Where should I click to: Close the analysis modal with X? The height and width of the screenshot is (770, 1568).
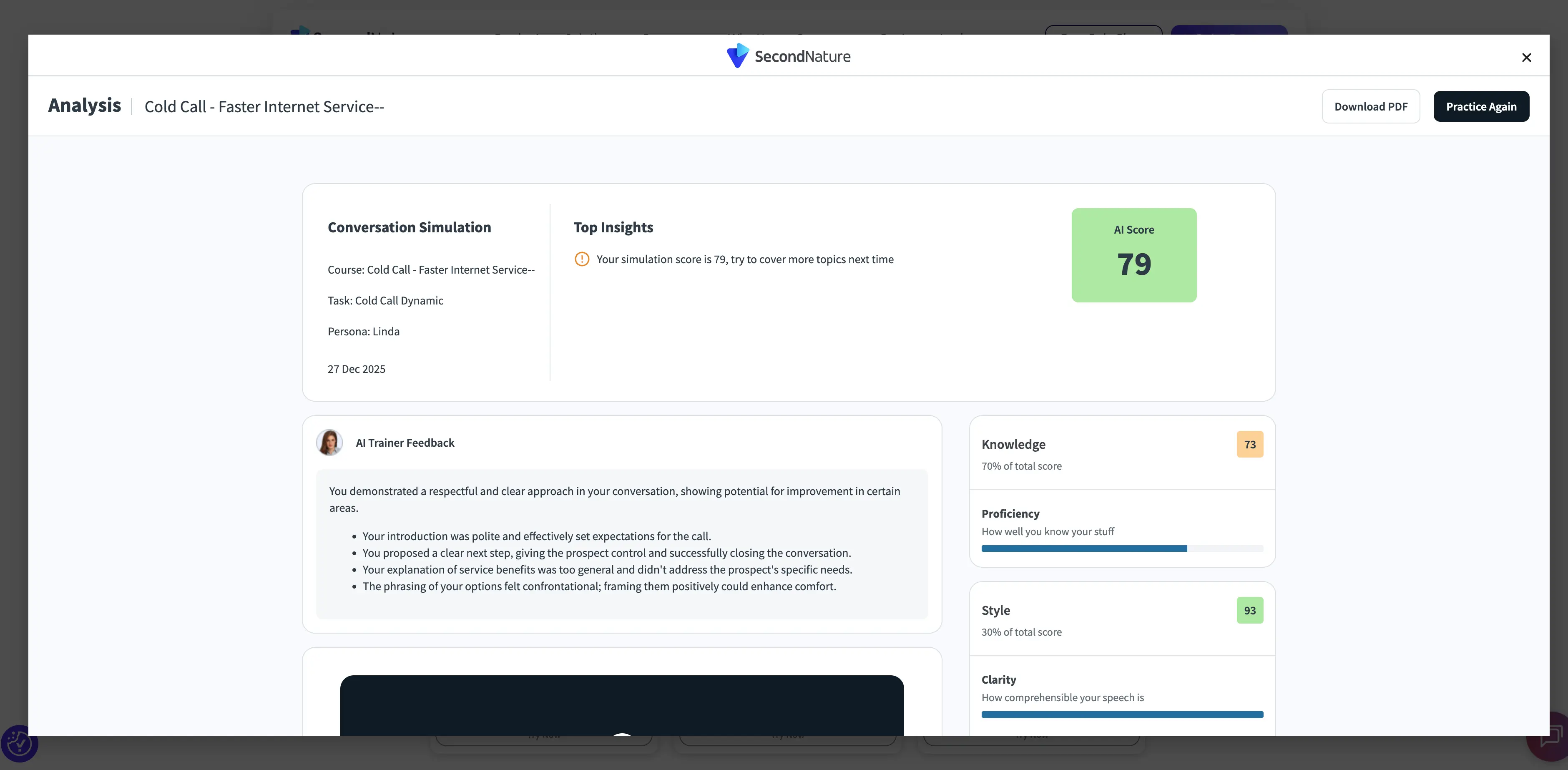click(1526, 57)
